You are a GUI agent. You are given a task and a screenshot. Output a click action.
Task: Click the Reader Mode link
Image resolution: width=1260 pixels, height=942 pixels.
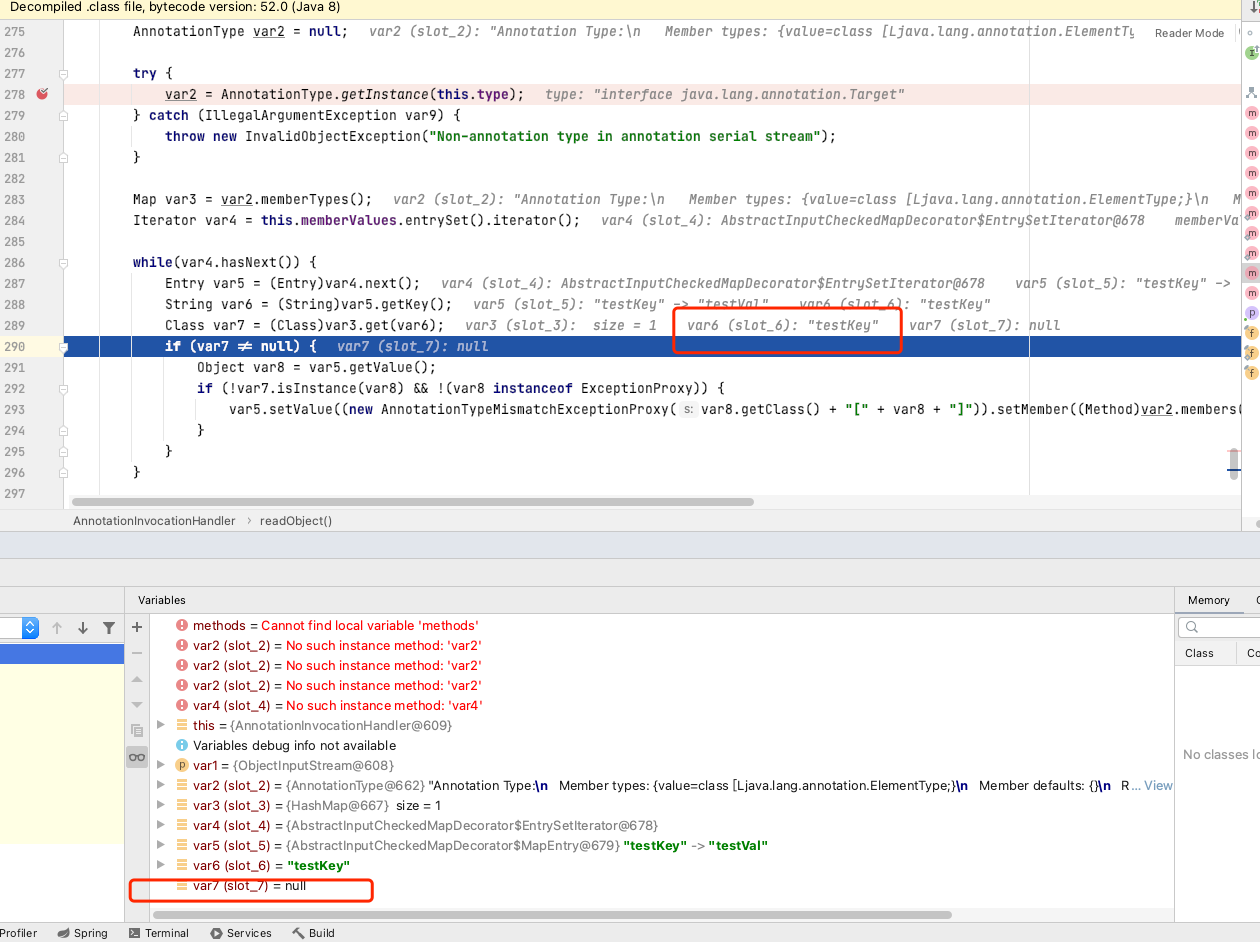pyautogui.click(x=1189, y=33)
